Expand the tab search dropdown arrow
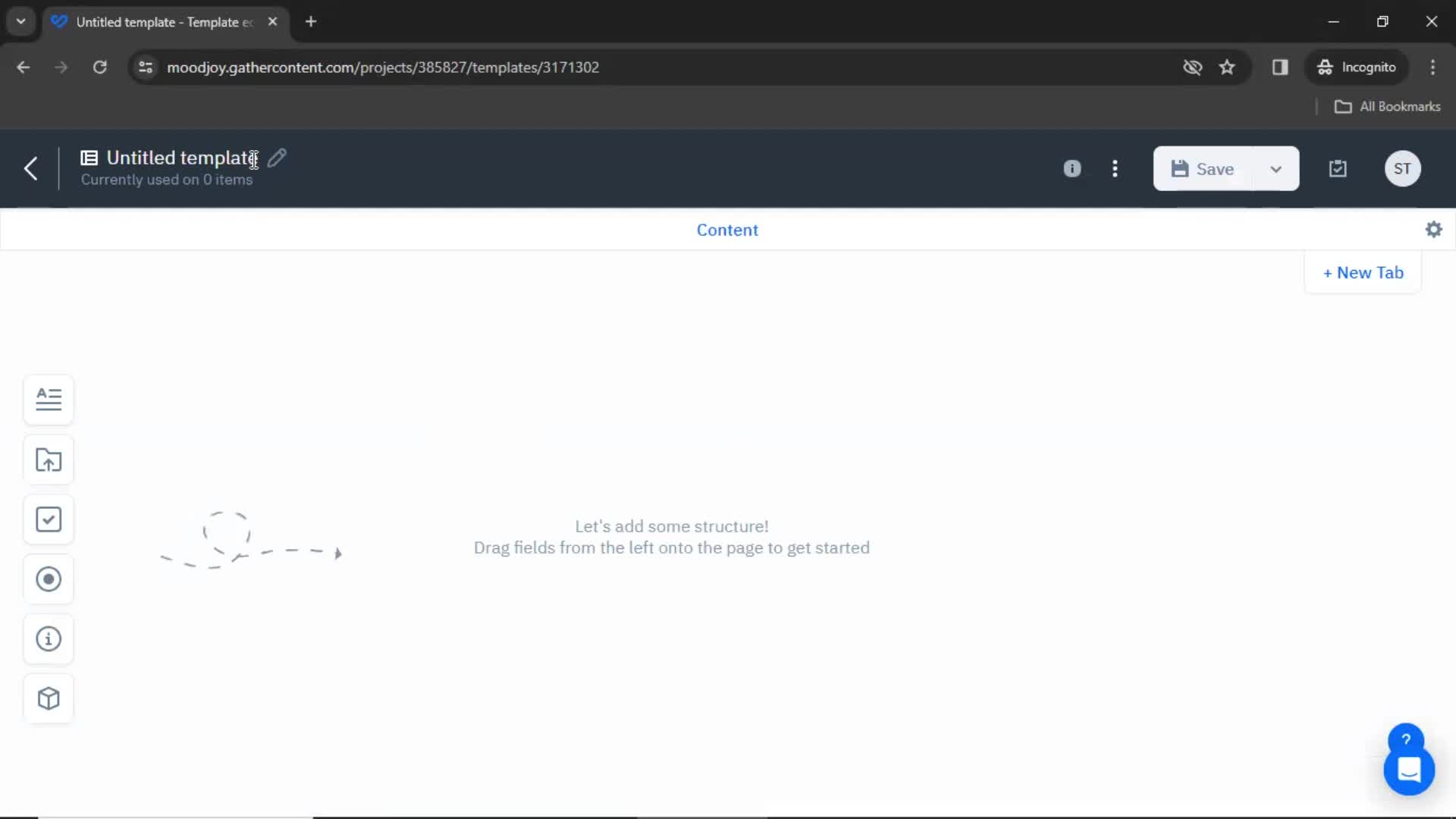The image size is (1456, 819). tap(21, 21)
